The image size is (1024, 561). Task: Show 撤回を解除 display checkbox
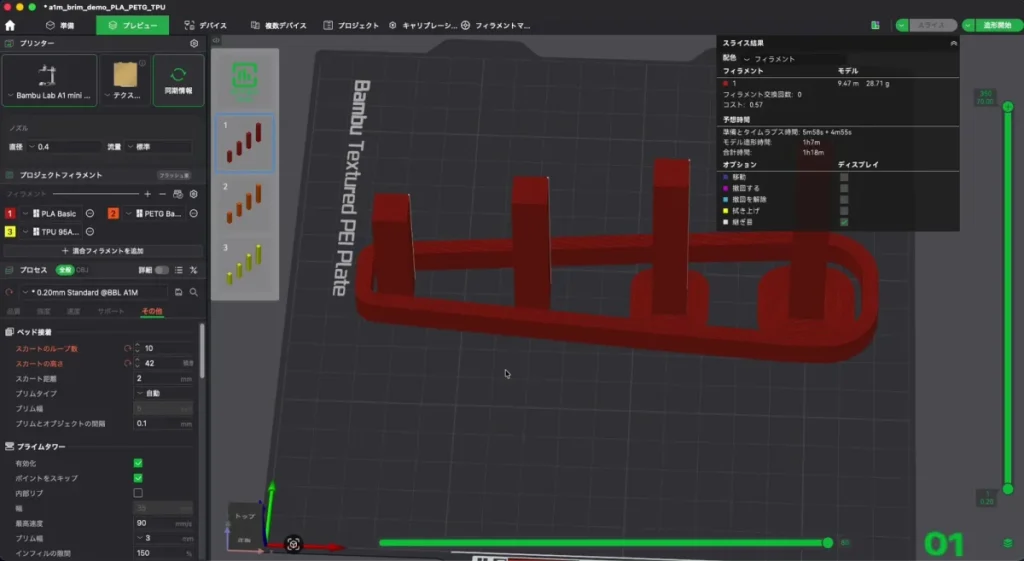[x=844, y=199]
